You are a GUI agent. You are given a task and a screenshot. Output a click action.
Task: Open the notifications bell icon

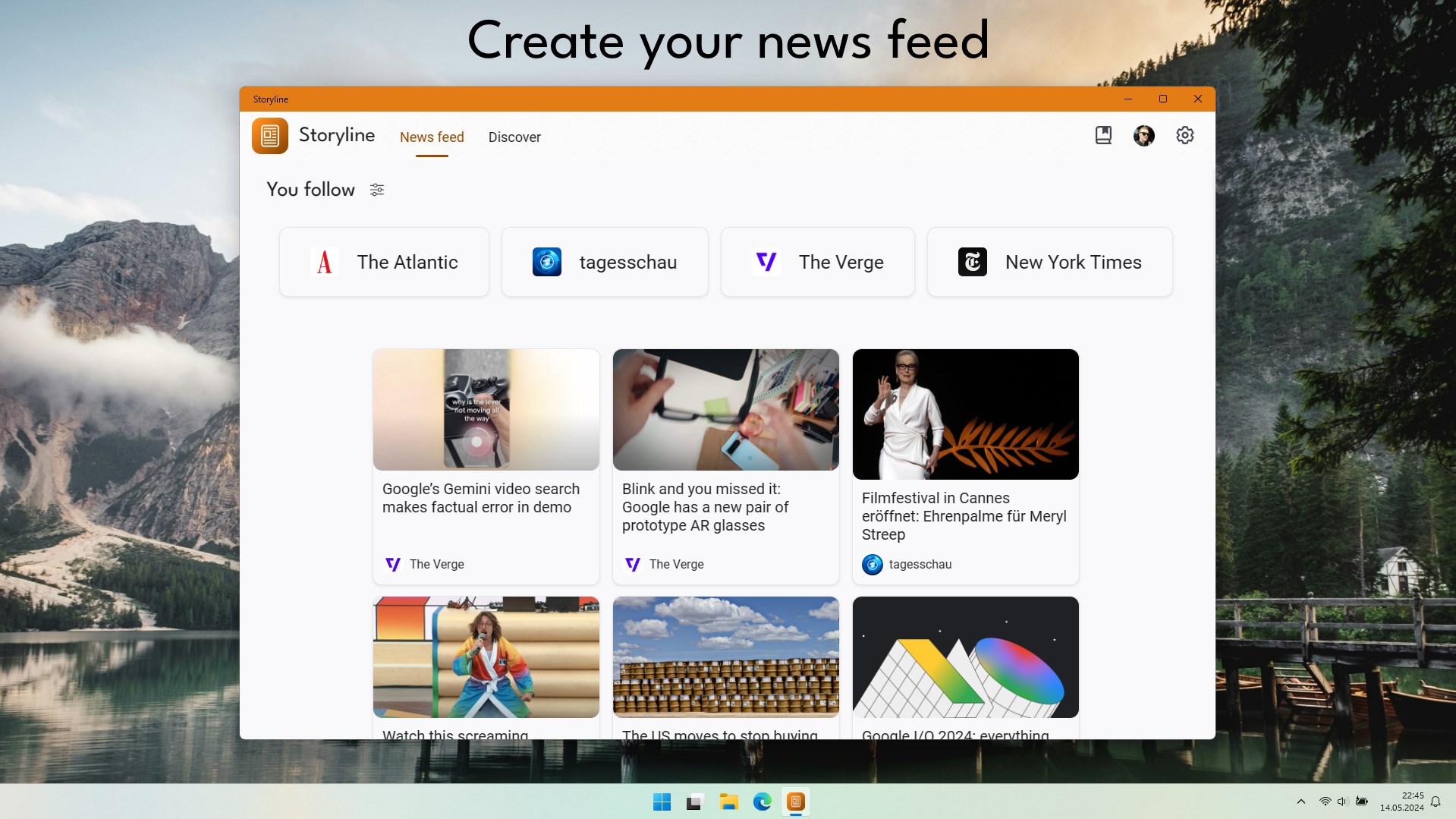1436,802
